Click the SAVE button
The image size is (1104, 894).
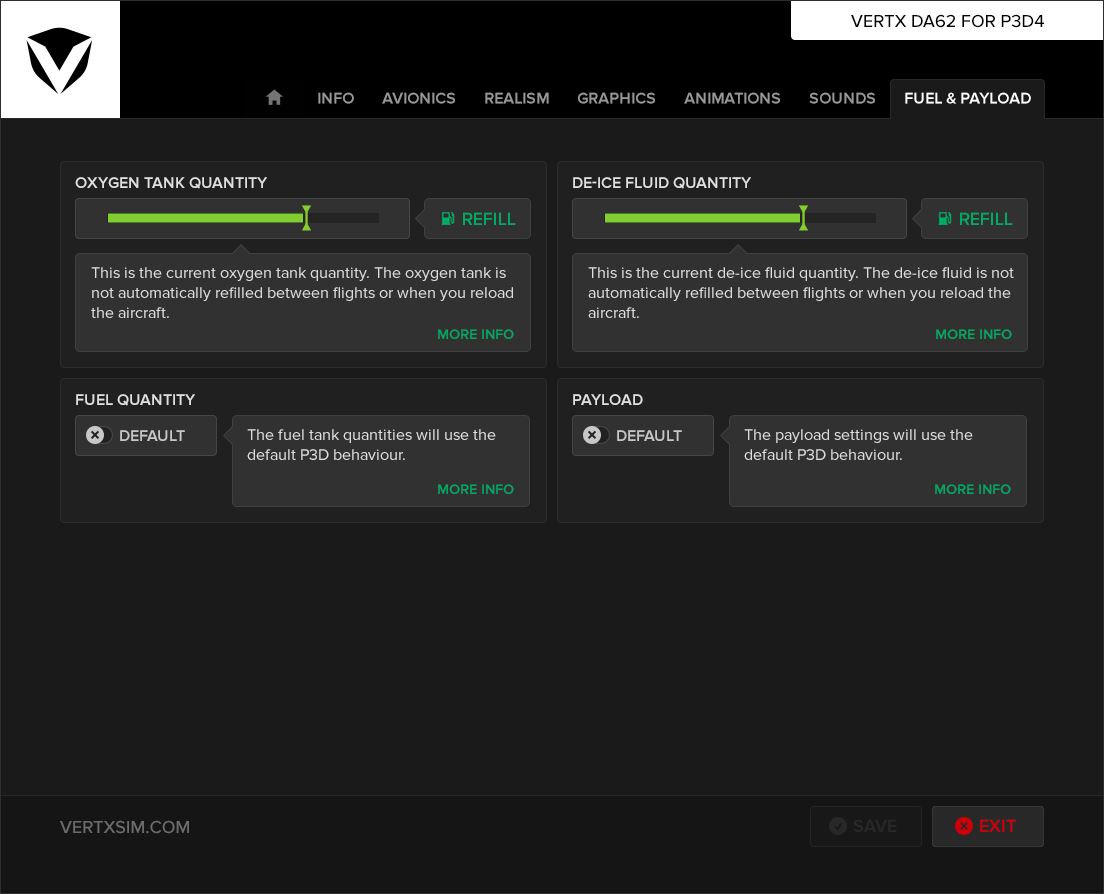865,826
